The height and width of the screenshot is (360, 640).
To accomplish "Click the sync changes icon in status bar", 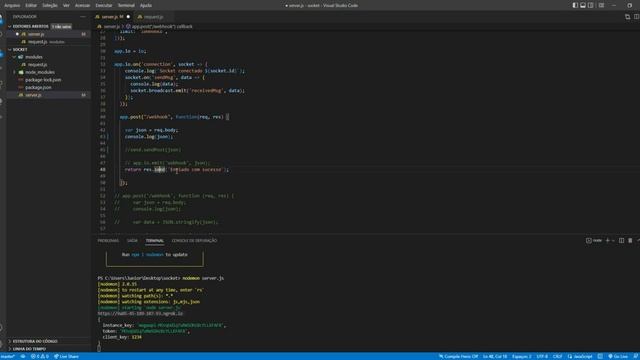I will pos(23,356).
